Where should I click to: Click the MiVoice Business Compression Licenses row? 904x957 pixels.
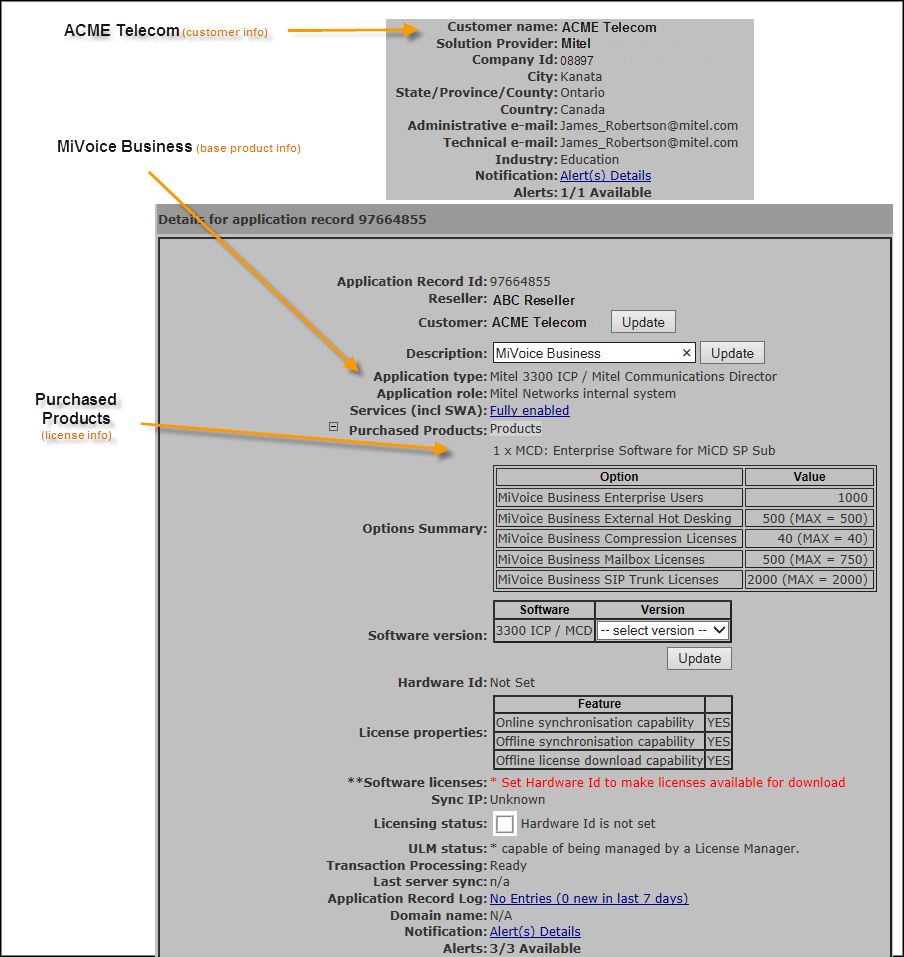685,538
